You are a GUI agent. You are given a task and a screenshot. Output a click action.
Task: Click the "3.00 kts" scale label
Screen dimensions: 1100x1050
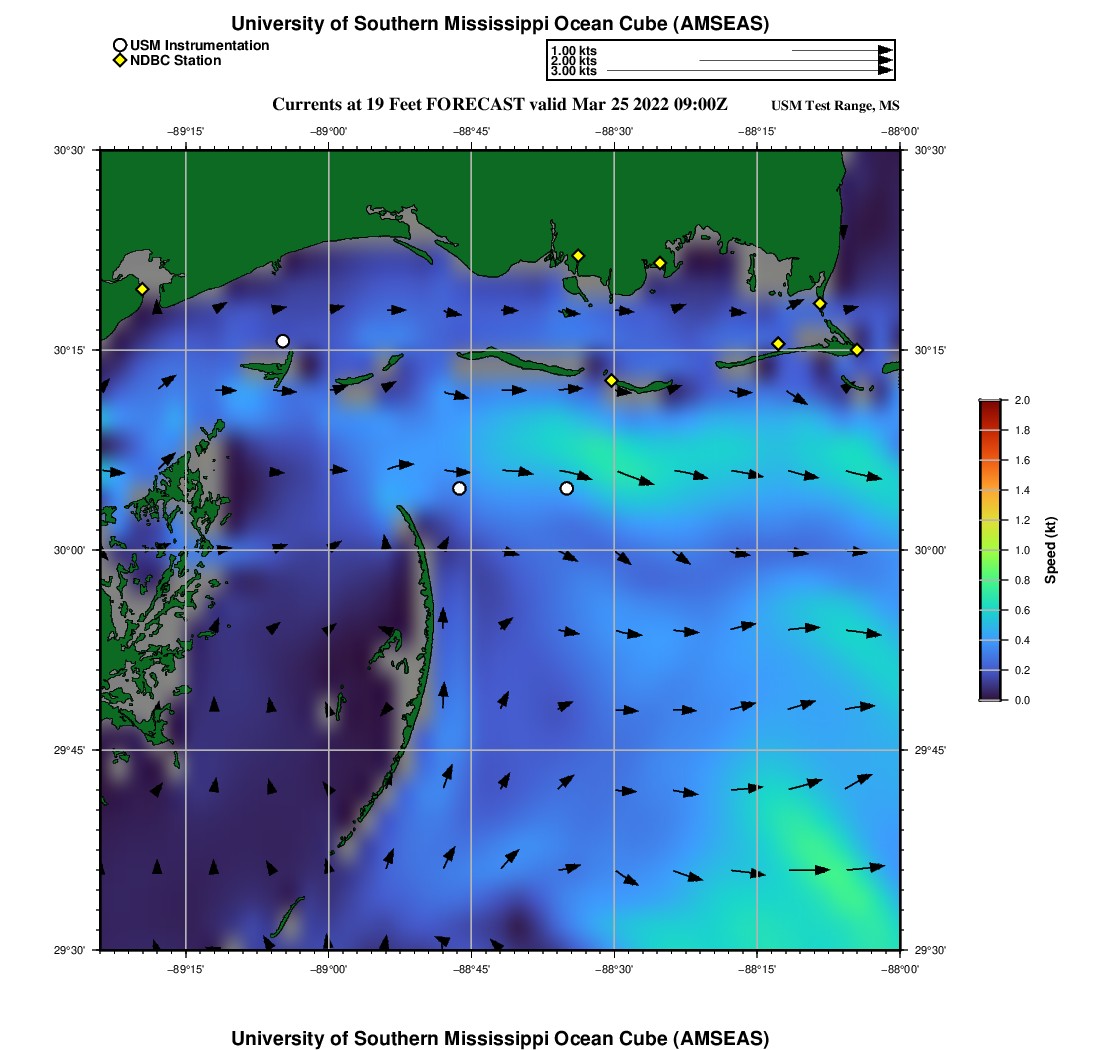coord(574,71)
